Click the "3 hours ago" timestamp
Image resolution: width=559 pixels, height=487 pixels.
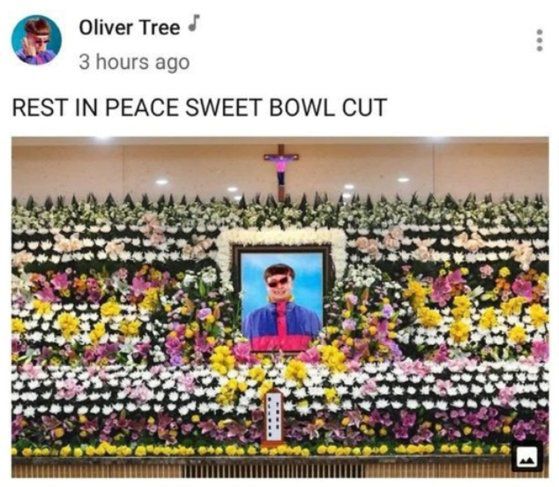pyautogui.click(x=134, y=62)
